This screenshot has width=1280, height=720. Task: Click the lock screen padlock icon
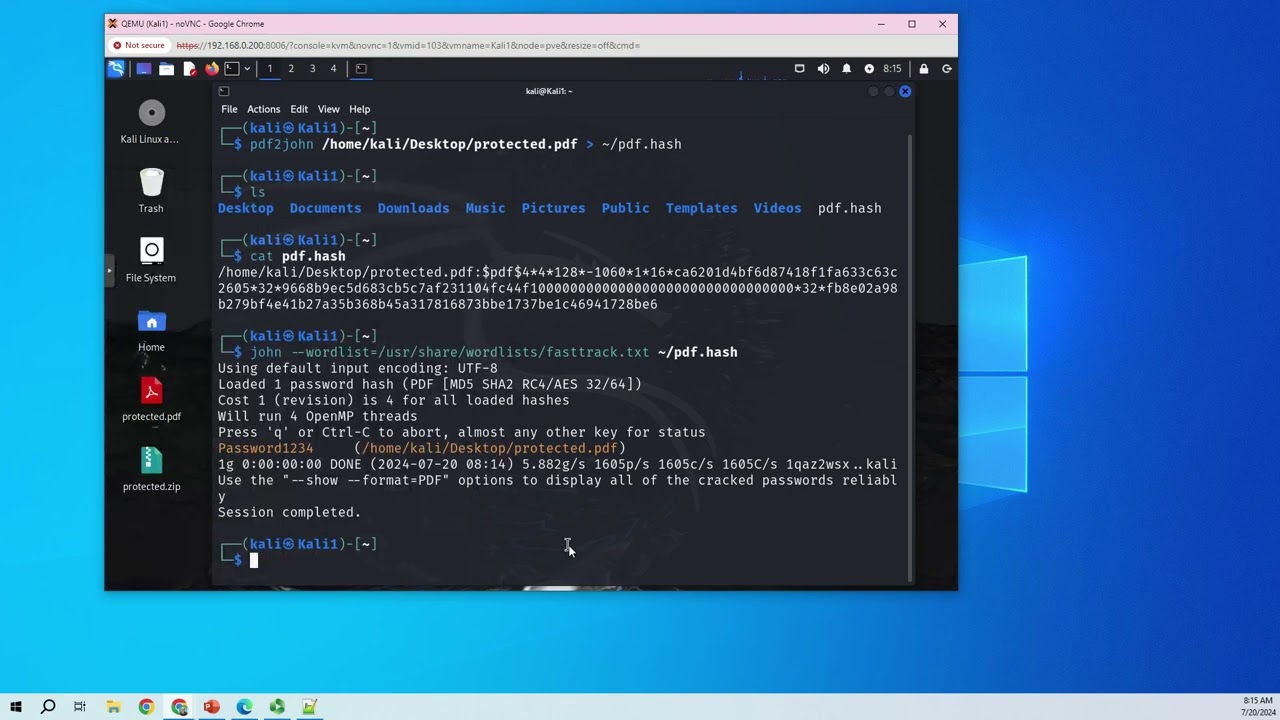click(x=923, y=69)
